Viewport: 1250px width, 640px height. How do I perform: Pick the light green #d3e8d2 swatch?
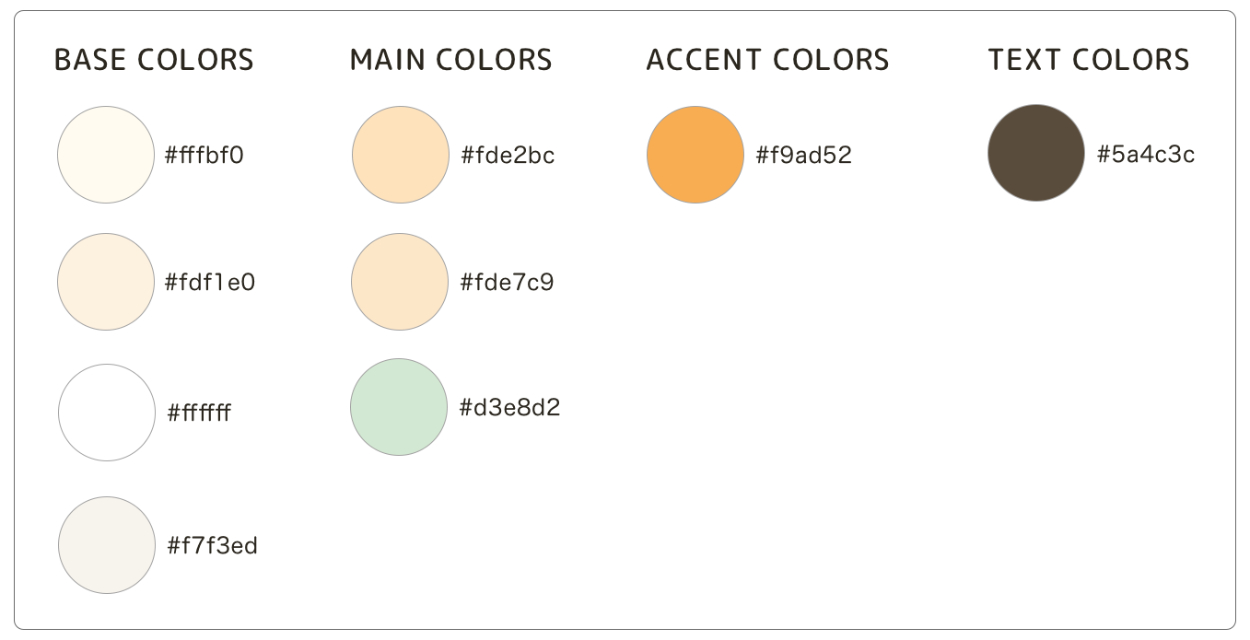(399, 407)
